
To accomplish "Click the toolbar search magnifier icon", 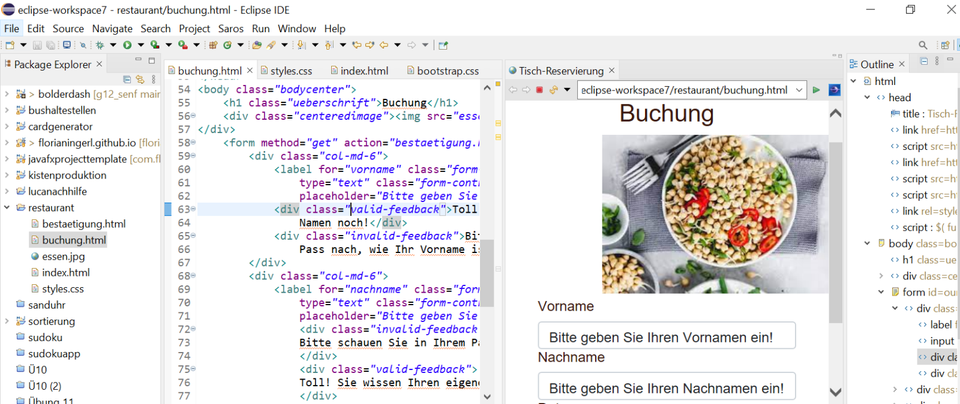I will tap(923, 45).
